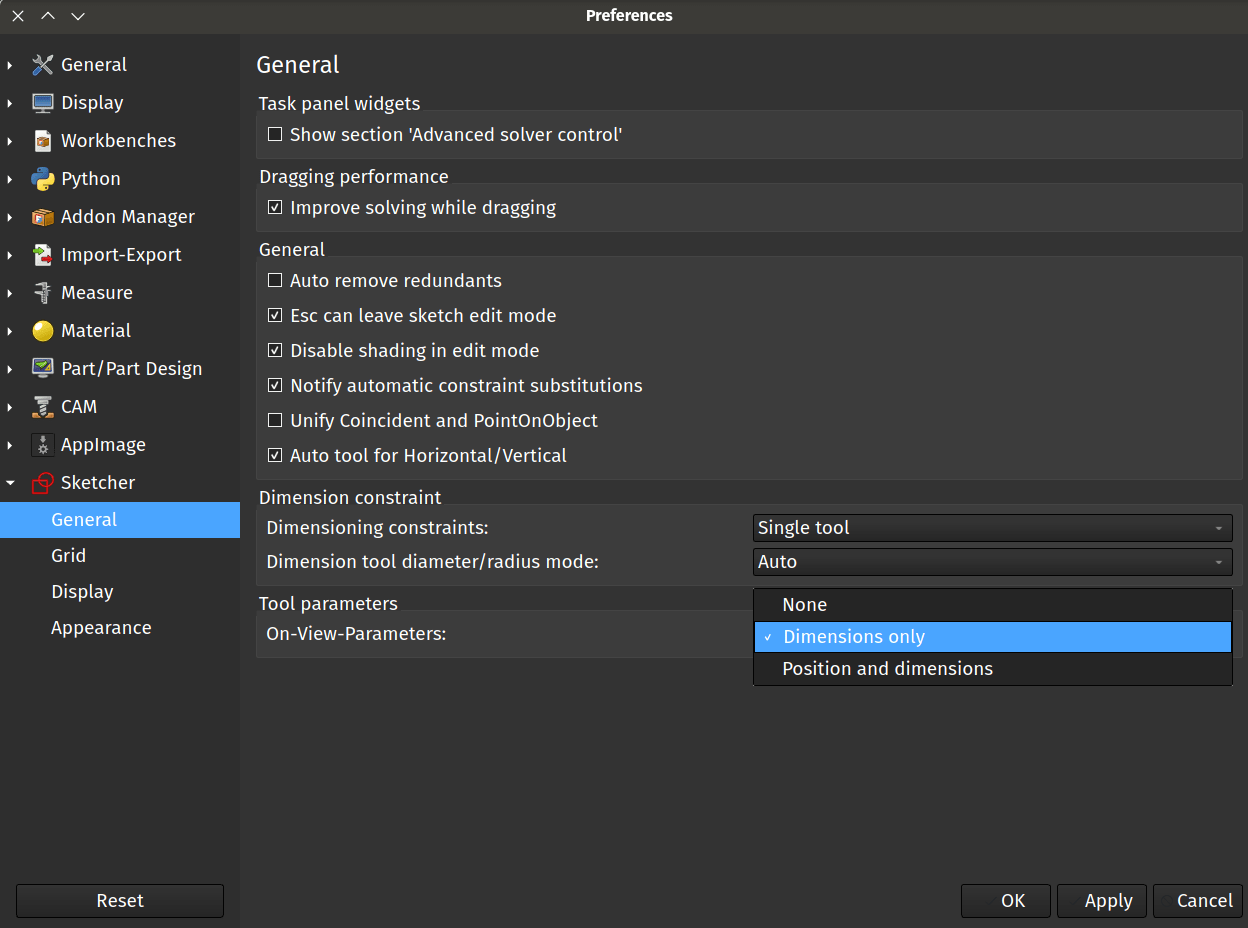Open the CAM preferences icon
Image resolution: width=1248 pixels, height=928 pixels.
(x=42, y=407)
